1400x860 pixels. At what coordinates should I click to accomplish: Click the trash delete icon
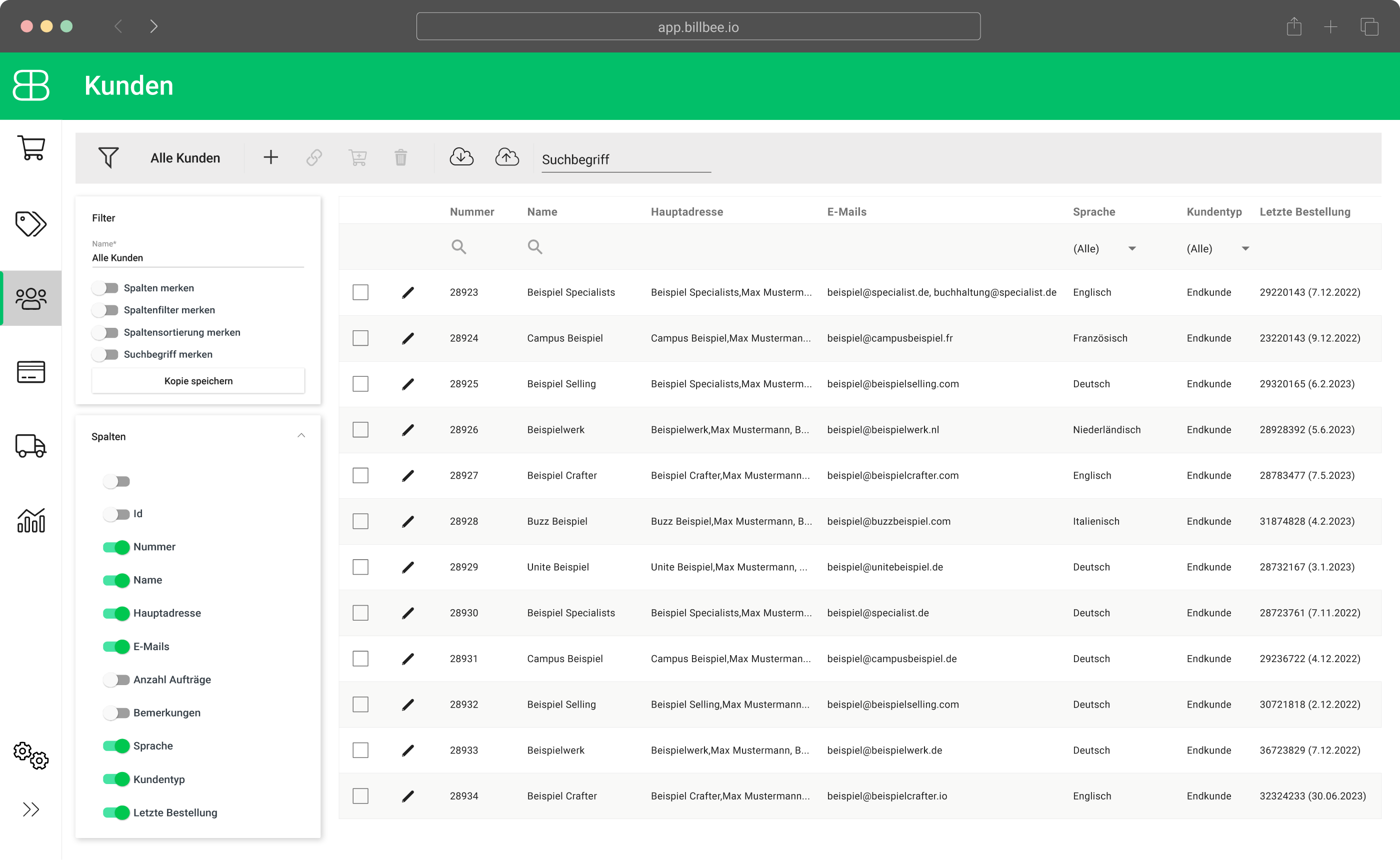(400, 157)
